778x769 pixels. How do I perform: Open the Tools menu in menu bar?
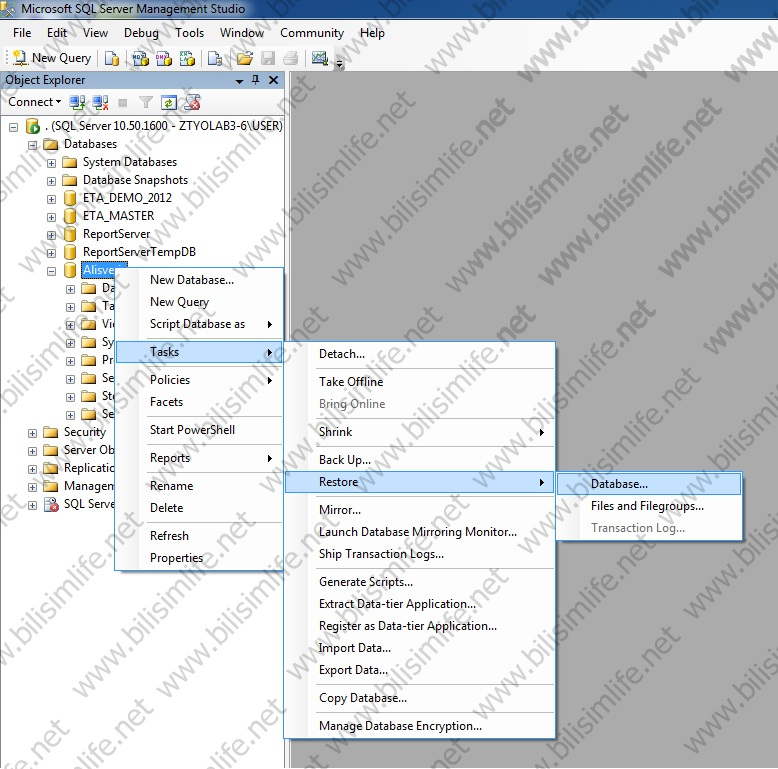(x=189, y=33)
